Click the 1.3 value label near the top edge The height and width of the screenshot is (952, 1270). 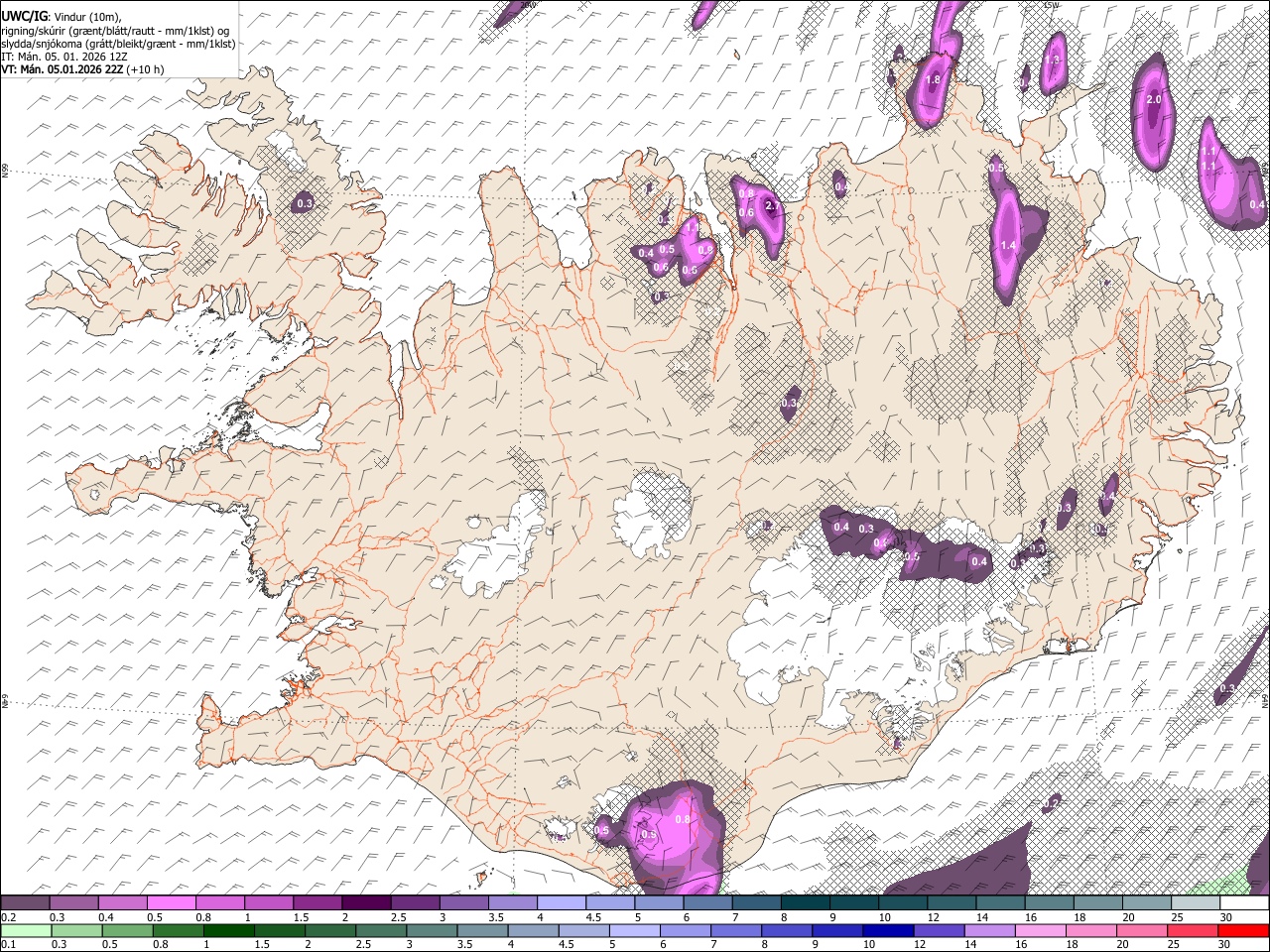[1053, 59]
